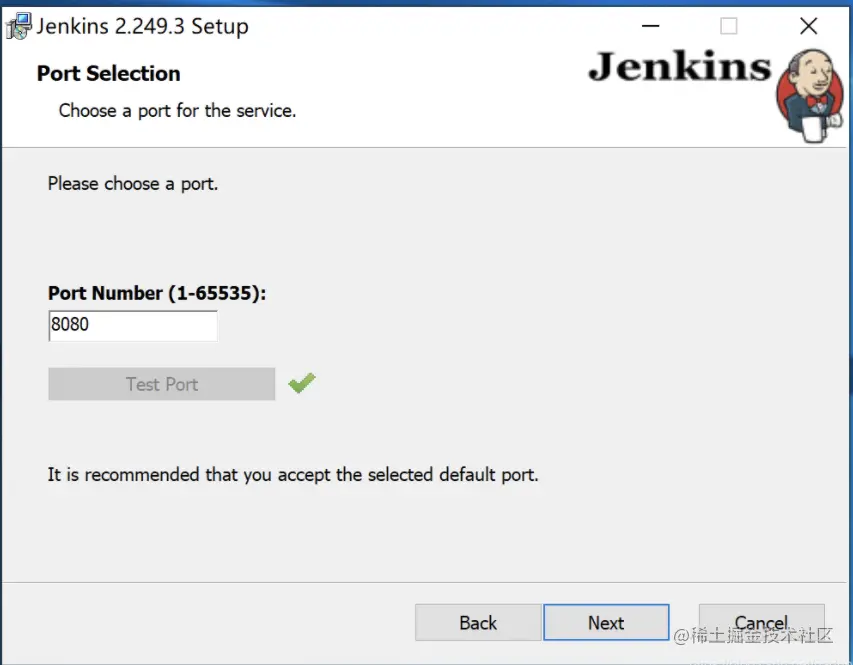The image size is (853, 665).
Task: Click the green checkmark port status icon
Action: pos(302,383)
